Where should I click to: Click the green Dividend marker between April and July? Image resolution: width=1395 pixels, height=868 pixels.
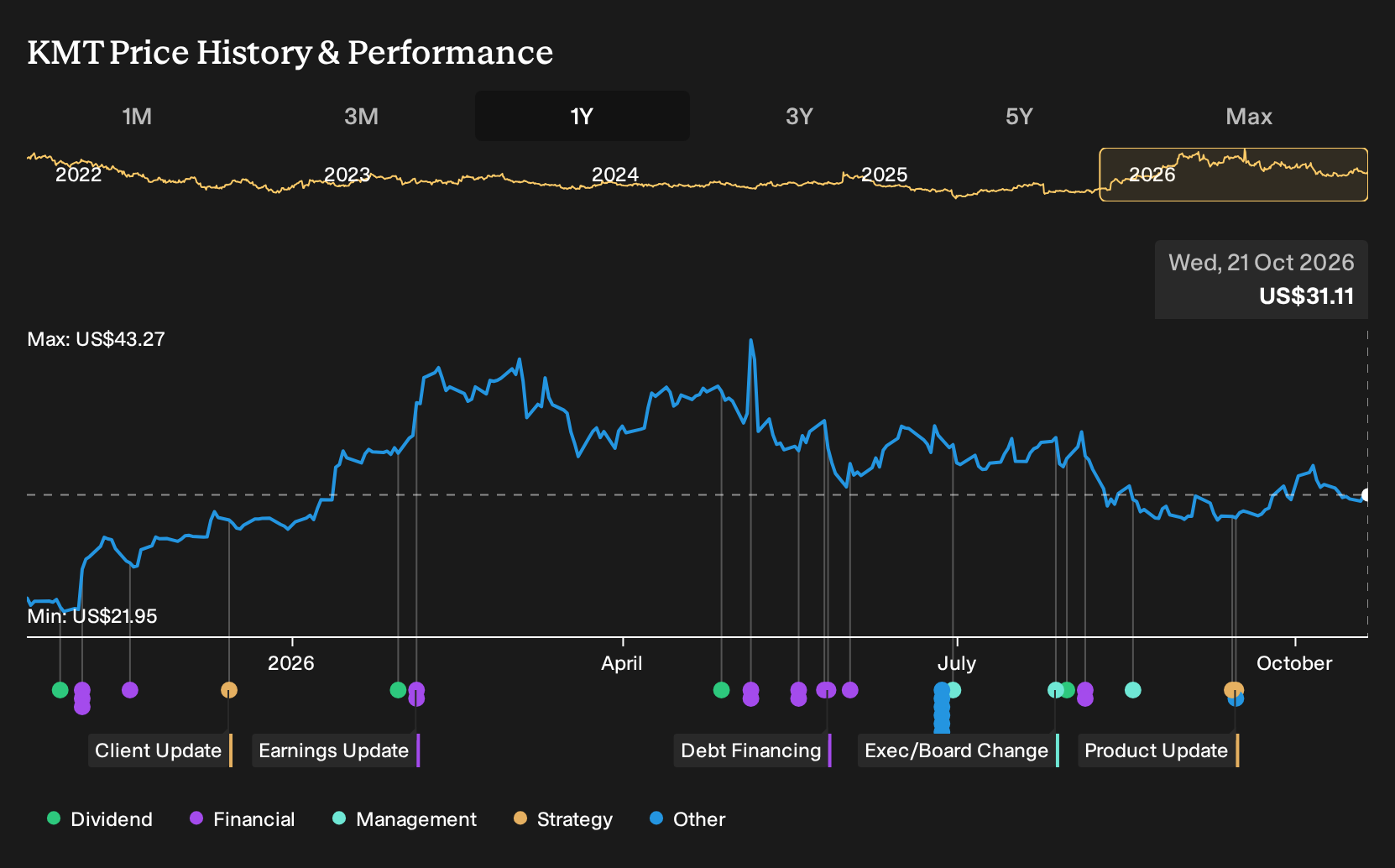(721, 690)
